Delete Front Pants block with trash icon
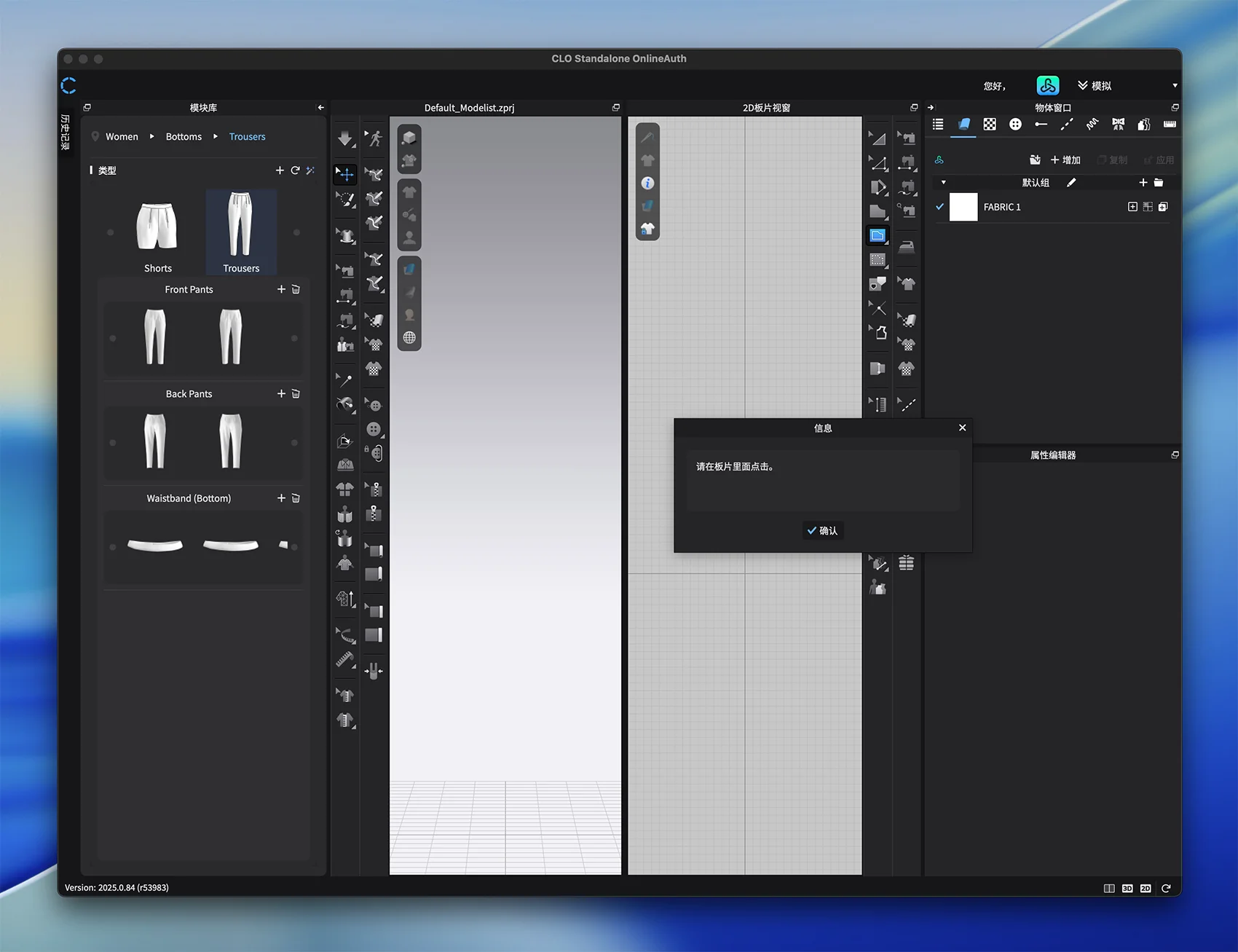This screenshot has height=952, width=1238. click(x=296, y=289)
